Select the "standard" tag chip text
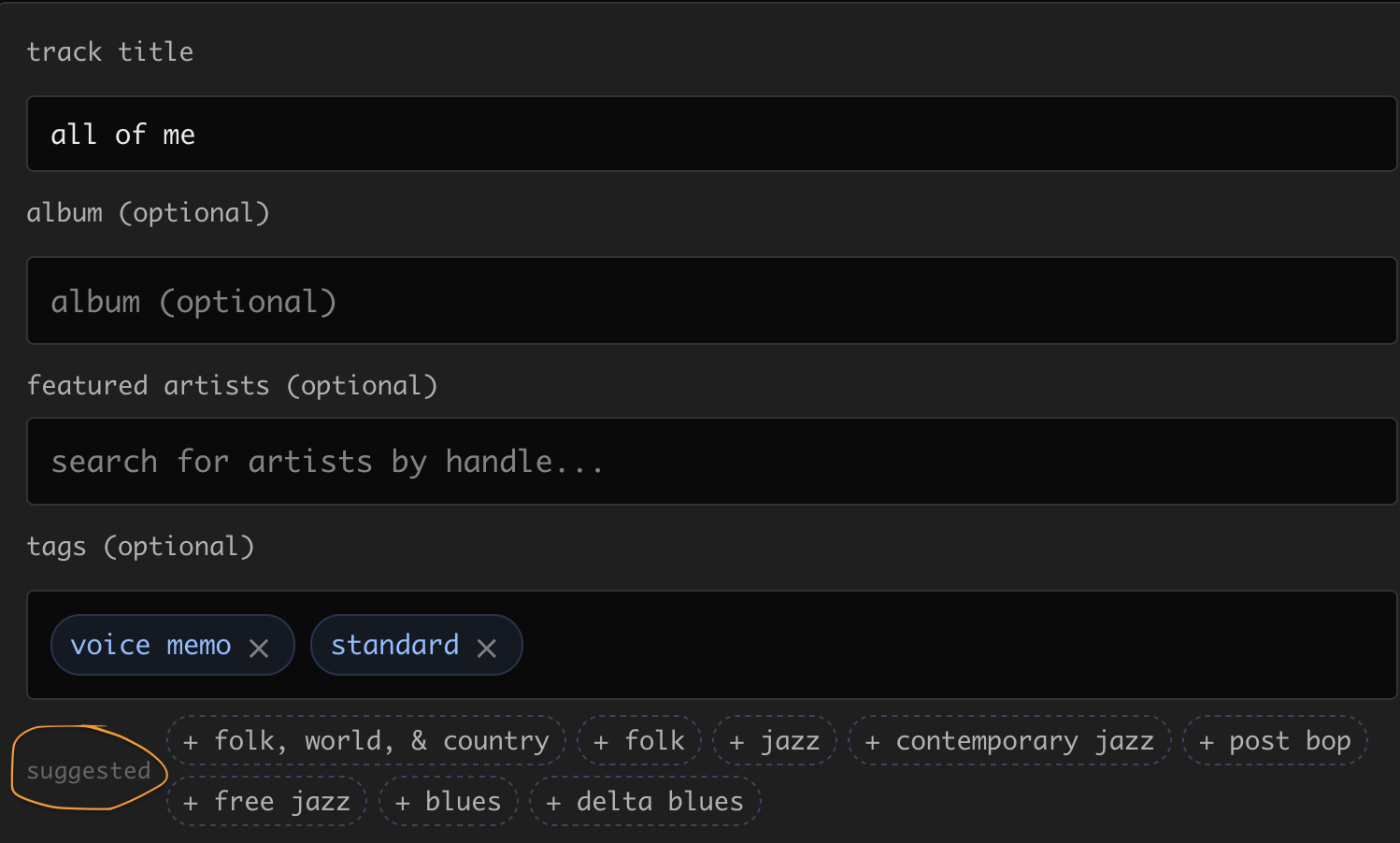The image size is (1400, 843). point(394,645)
